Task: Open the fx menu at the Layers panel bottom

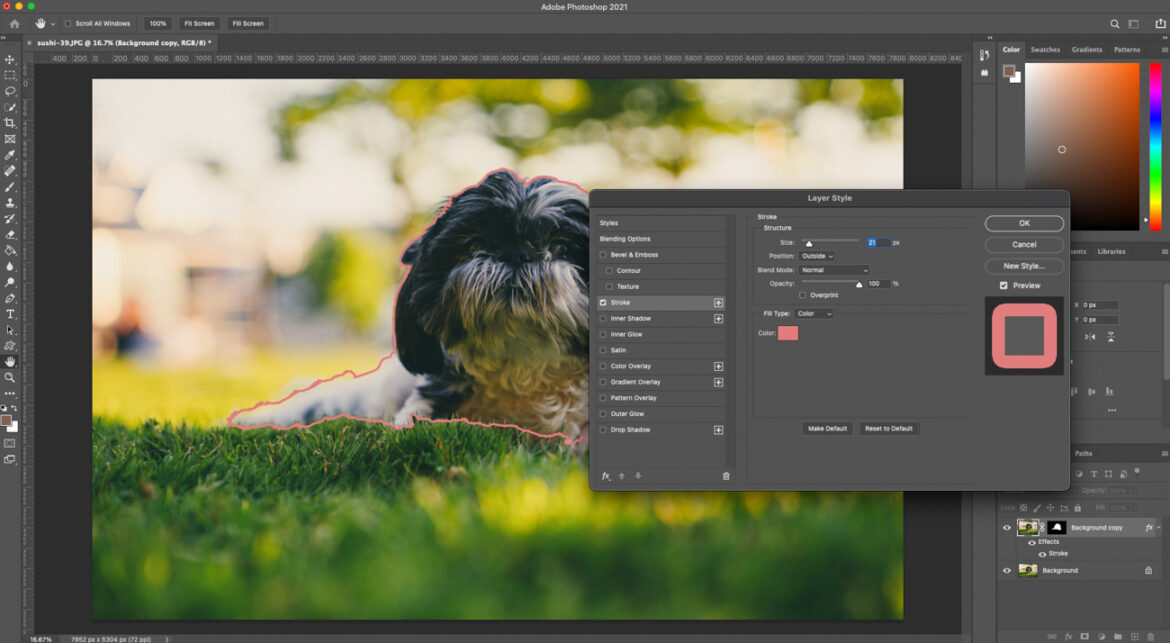Action: [1068, 636]
